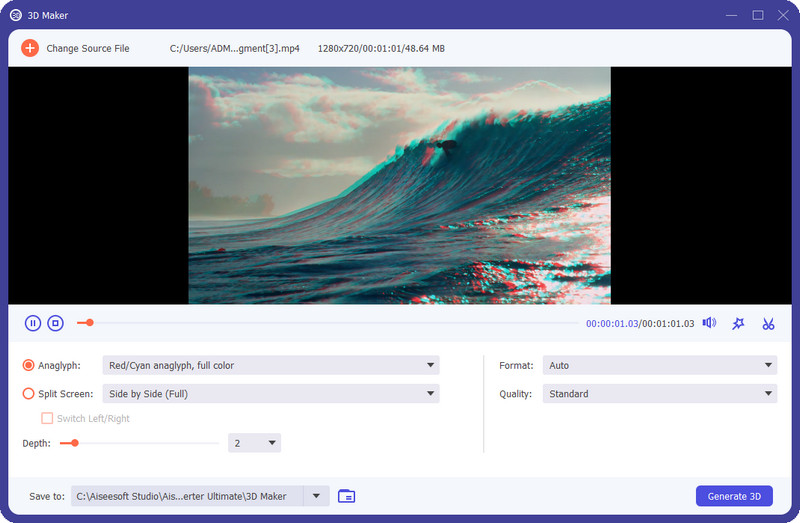Select the Anaglyph radio option
The height and width of the screenshot is (523, 800).
tap(29, 366)
